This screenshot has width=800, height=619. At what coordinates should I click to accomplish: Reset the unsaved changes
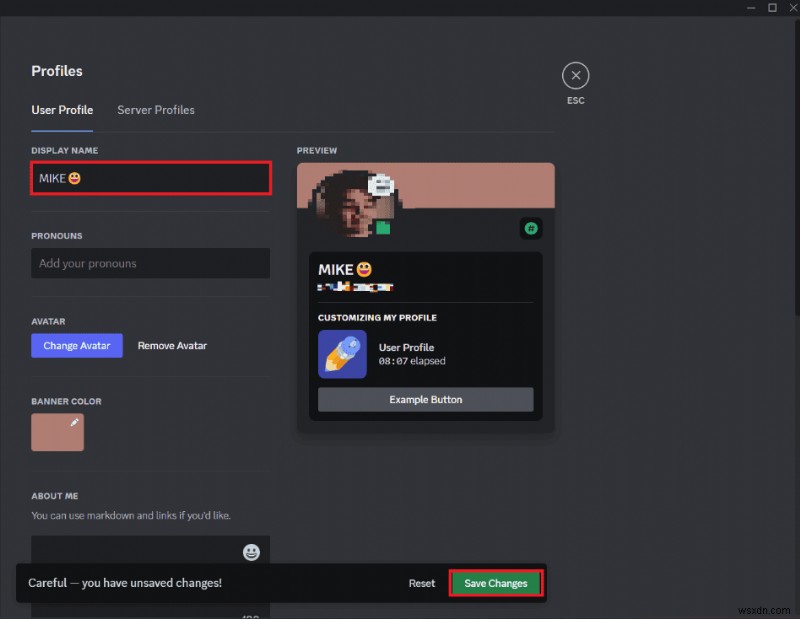[x=422, y=583]
